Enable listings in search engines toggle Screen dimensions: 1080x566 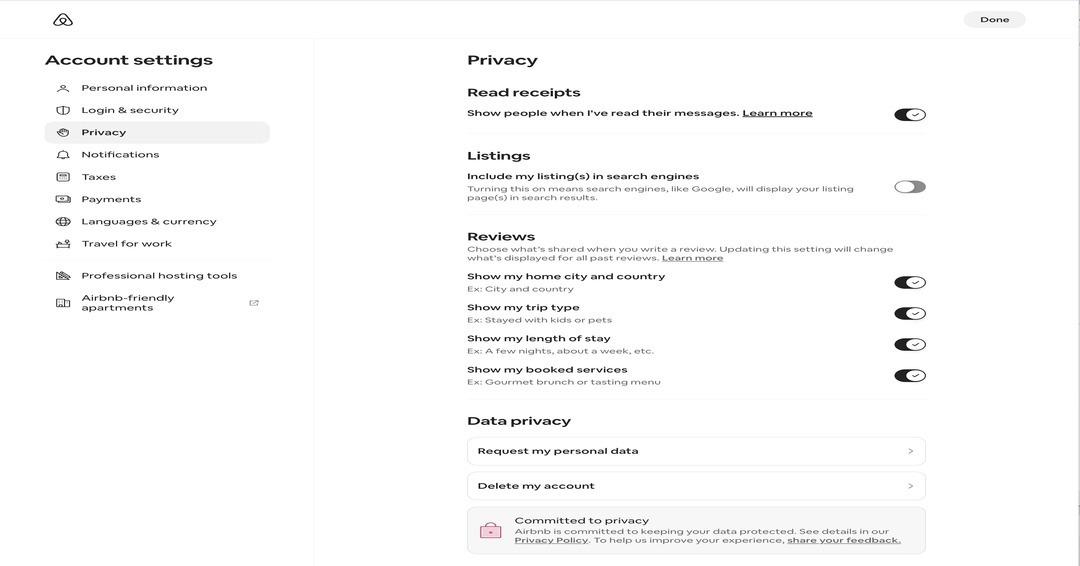(910, 187)
